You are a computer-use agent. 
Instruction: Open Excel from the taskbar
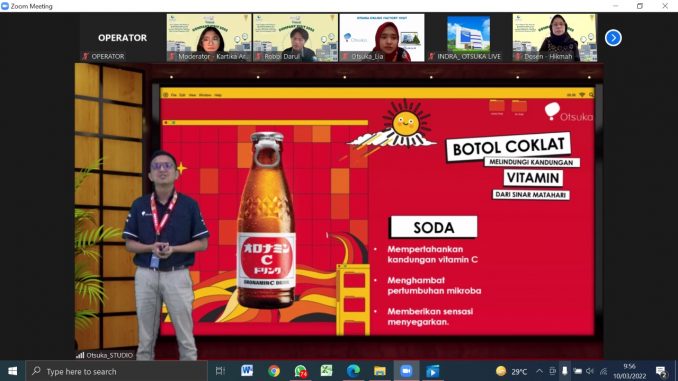(326, 371)
